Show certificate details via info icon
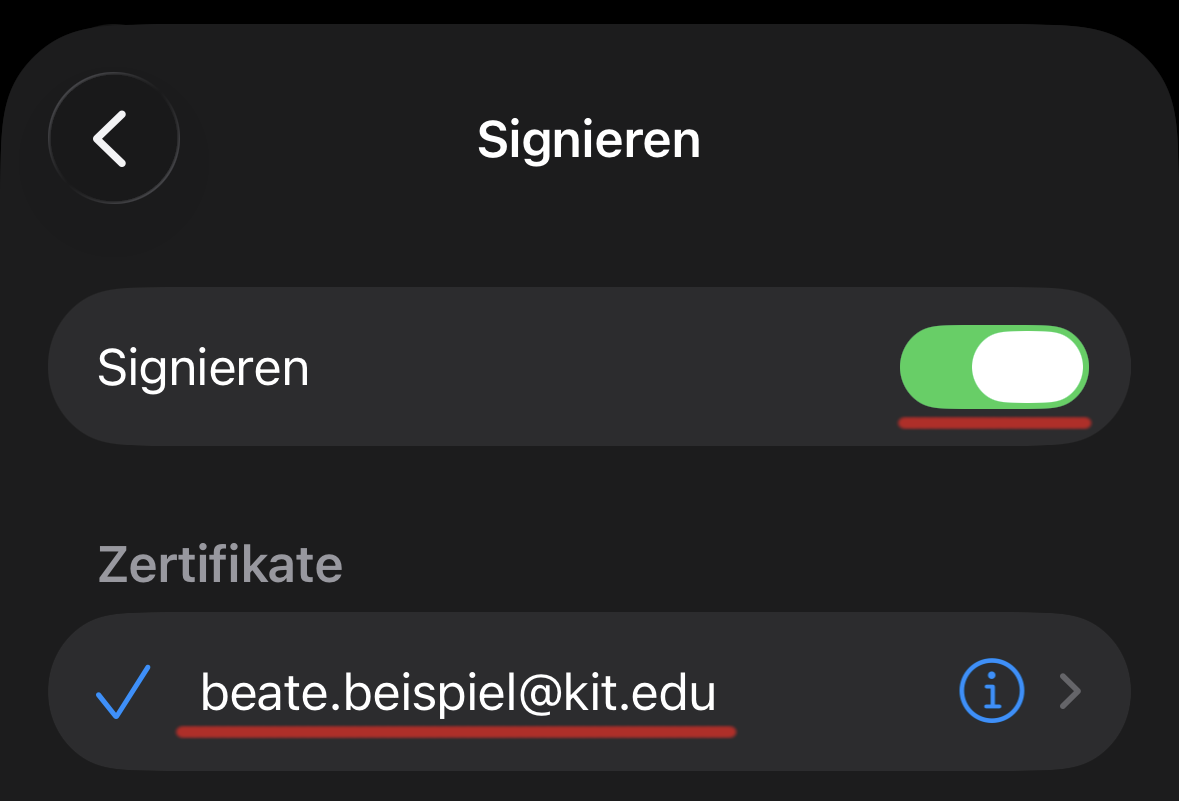 tap(991, 691)
